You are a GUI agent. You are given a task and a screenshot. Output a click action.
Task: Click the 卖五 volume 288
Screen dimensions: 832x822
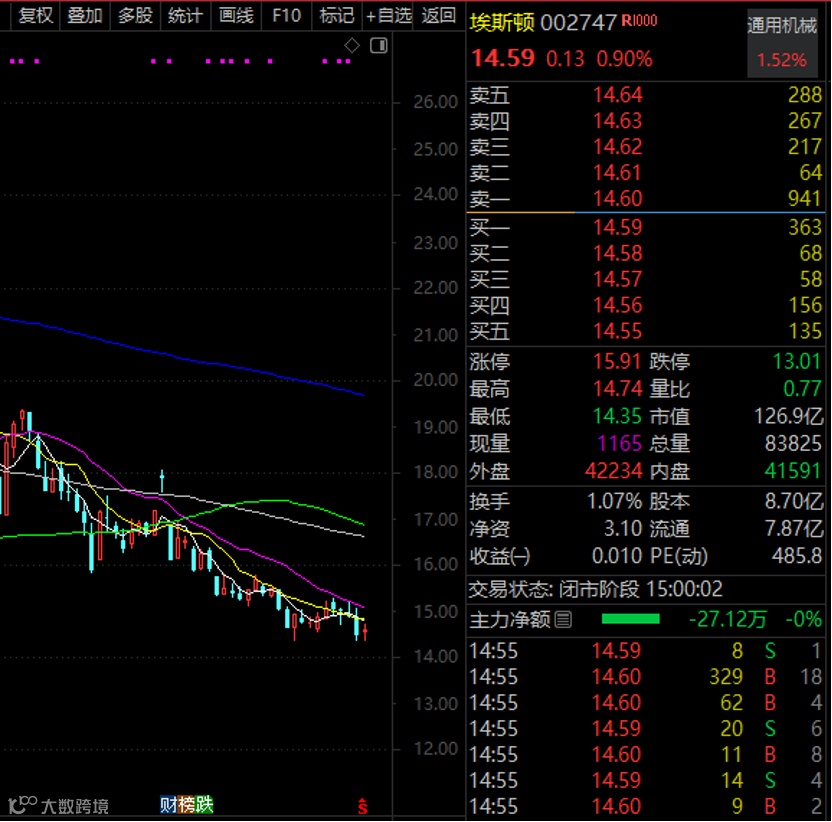[x=804, y=95]
